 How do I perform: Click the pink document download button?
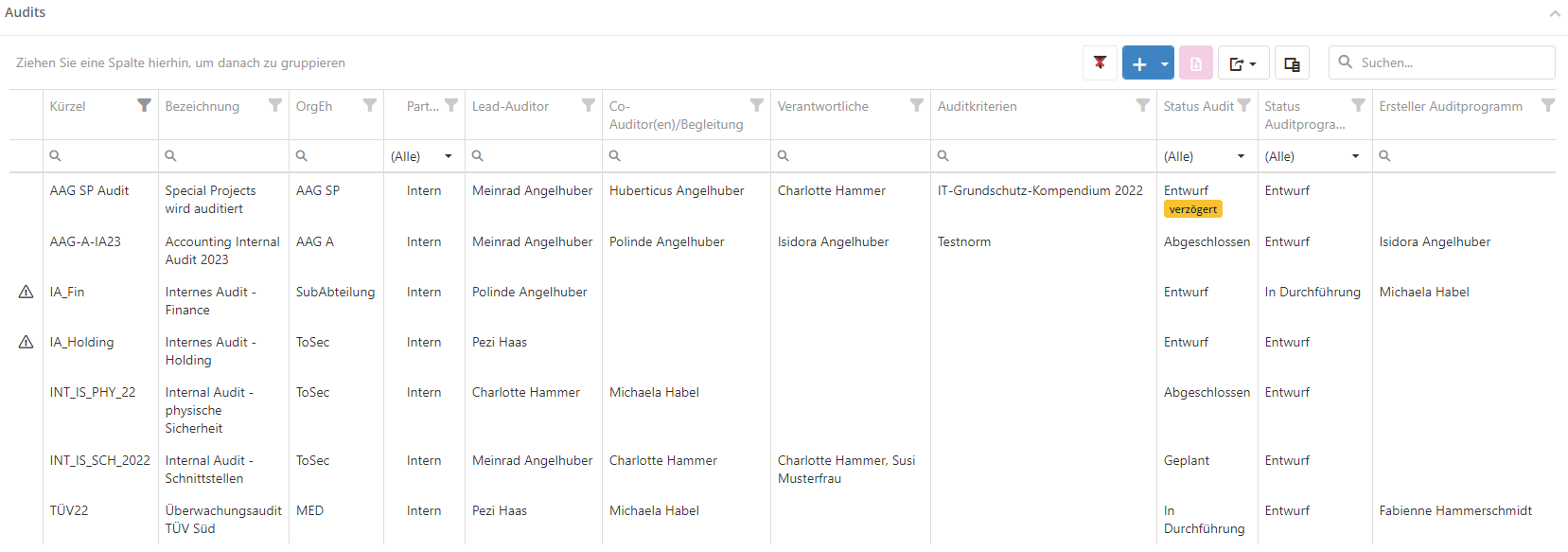pos(1196,63)
